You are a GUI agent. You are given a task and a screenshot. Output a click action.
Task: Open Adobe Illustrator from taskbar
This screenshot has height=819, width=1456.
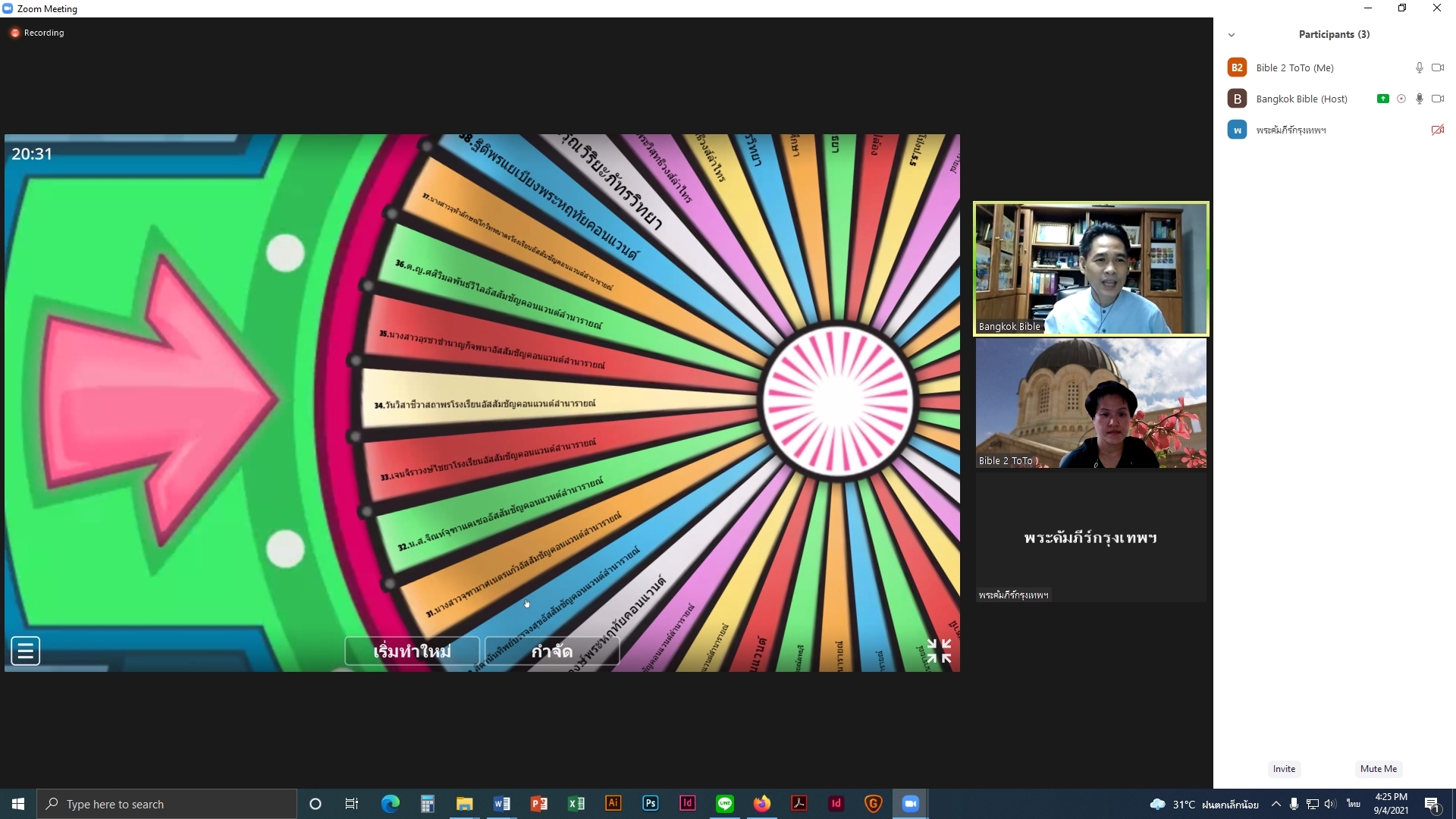[x=613, y=804]
